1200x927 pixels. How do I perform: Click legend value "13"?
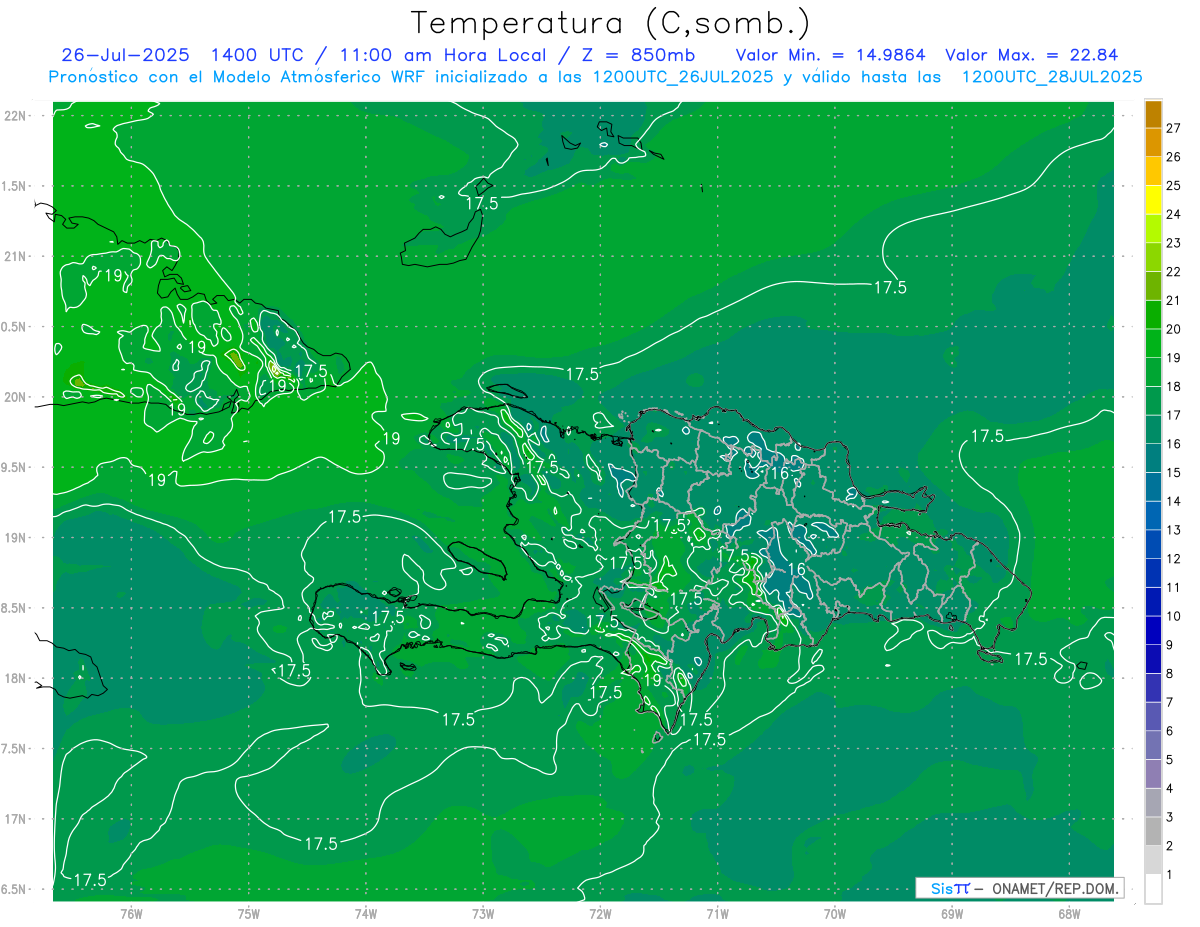click(x=1174, y=530)
